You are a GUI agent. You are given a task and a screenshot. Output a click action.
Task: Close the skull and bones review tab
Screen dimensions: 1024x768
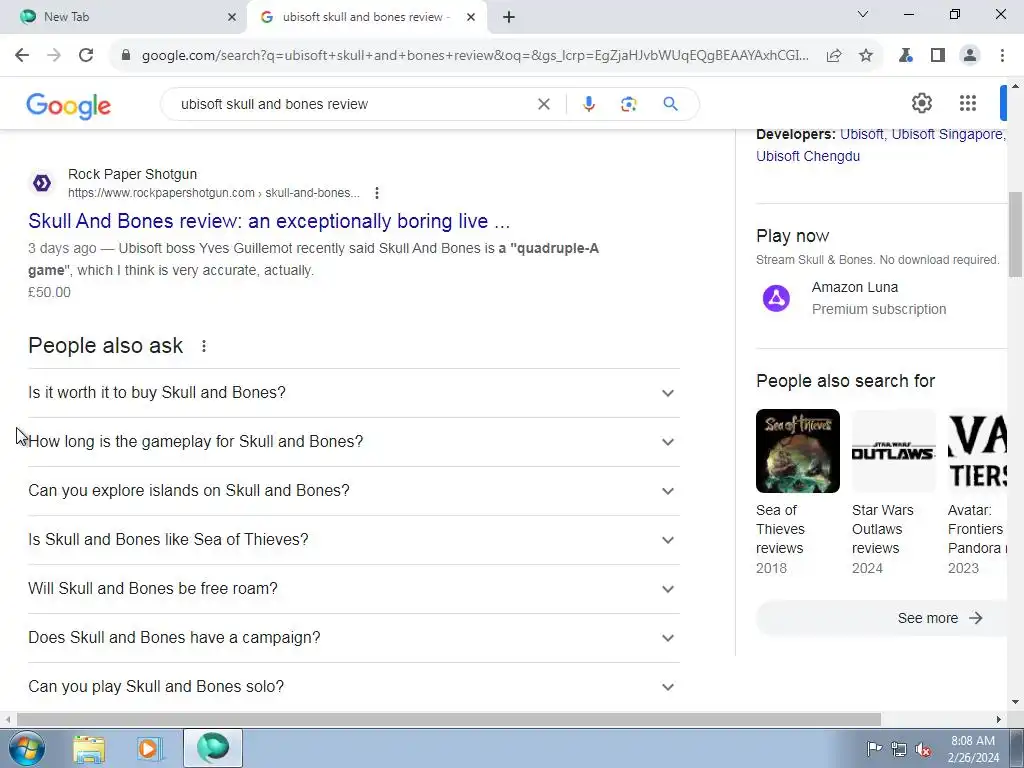471,17
